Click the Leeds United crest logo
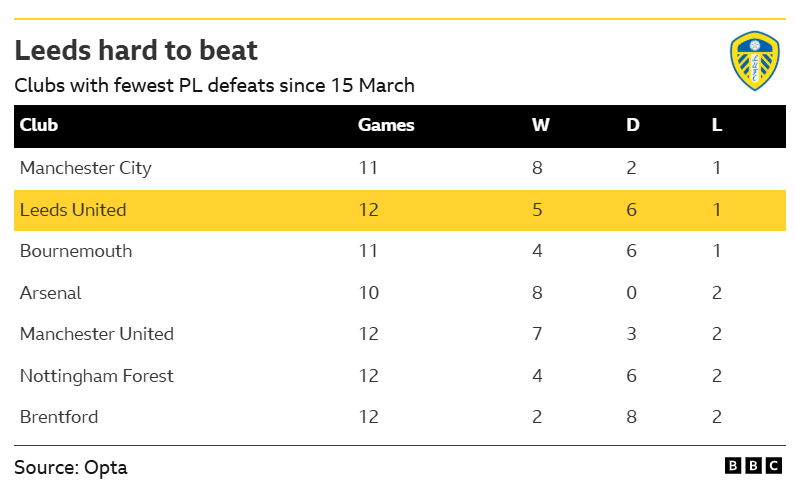Screen dimensions: 795x500 click(754, 61)
